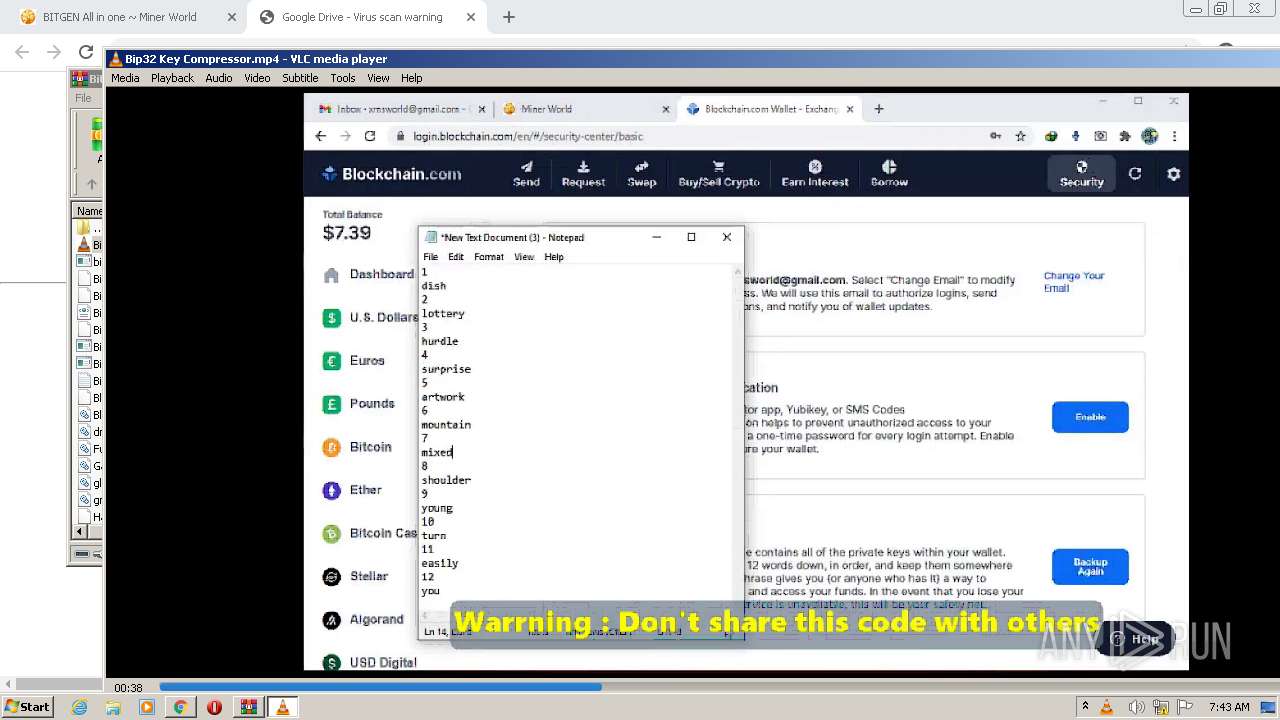Screen dimensions: 1280x720
Task: Click Buy/Sell Crypto header item
Action: 719,174
